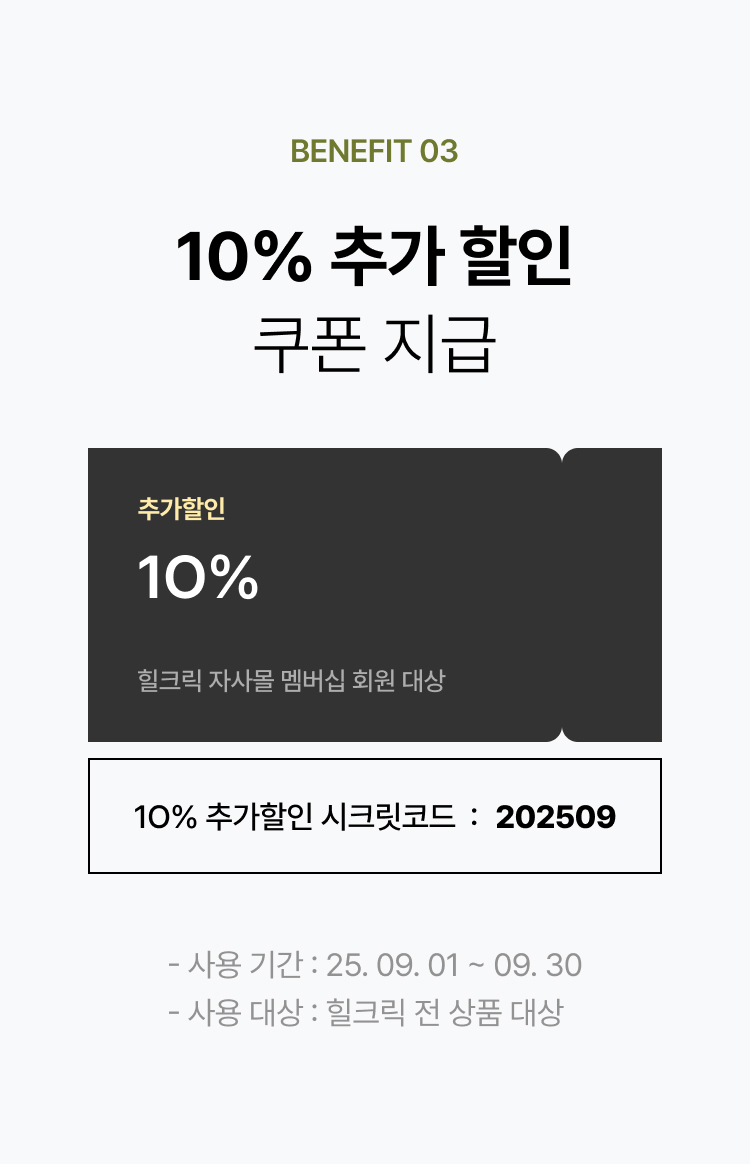Click the '사용 기간' usage period line
Image resolution: width=750 pixels, height=1164 pixels.
coord(374,964)
